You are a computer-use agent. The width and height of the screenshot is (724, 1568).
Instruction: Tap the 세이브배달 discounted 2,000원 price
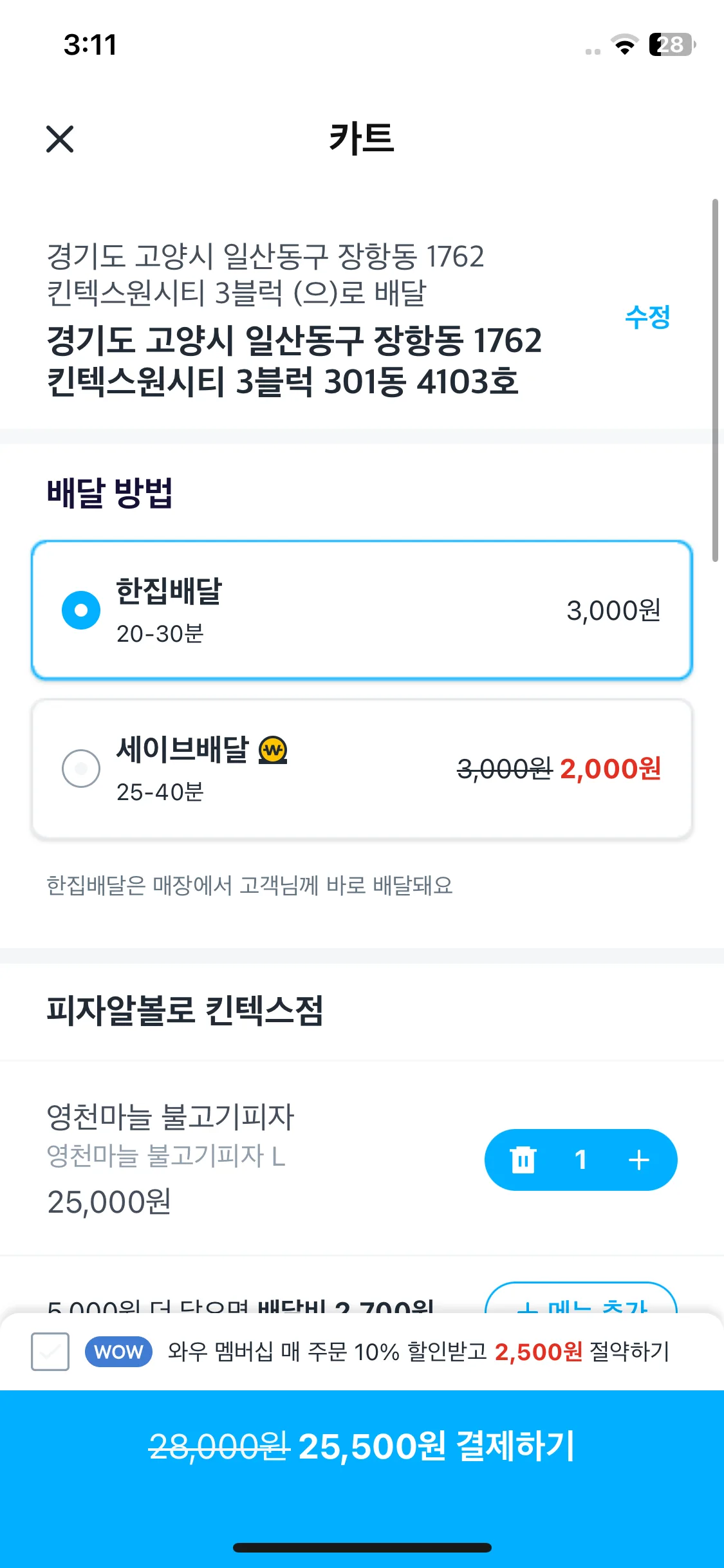pos(610,769)
